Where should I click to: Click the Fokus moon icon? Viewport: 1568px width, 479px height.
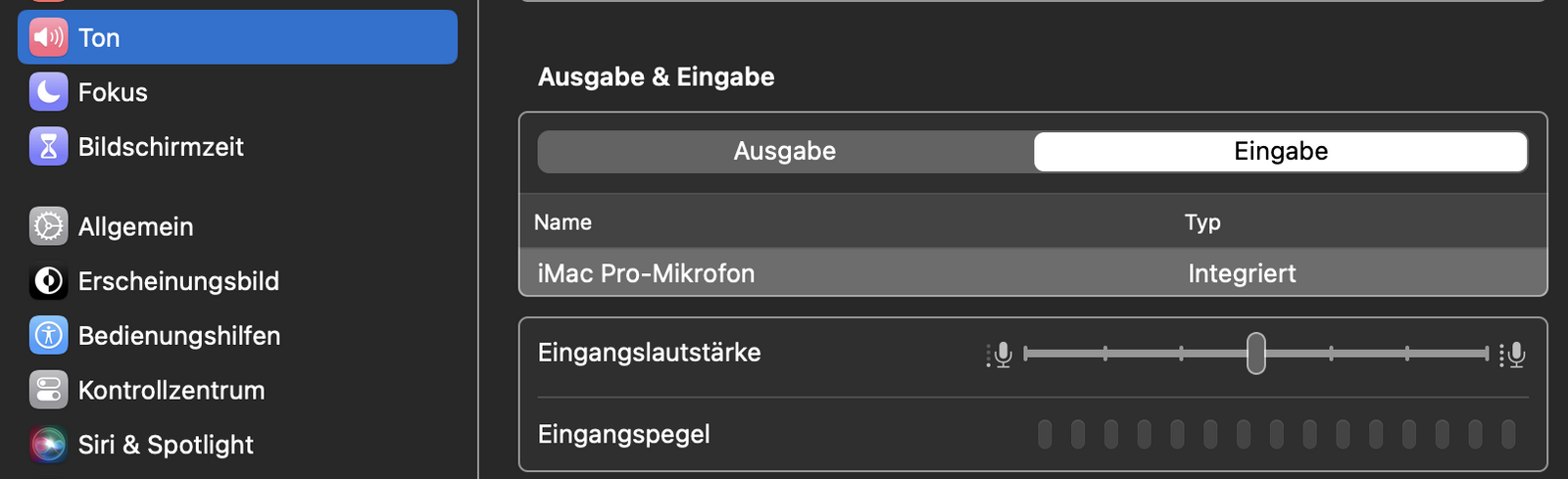pyautogui.click(x=48, y=92)
